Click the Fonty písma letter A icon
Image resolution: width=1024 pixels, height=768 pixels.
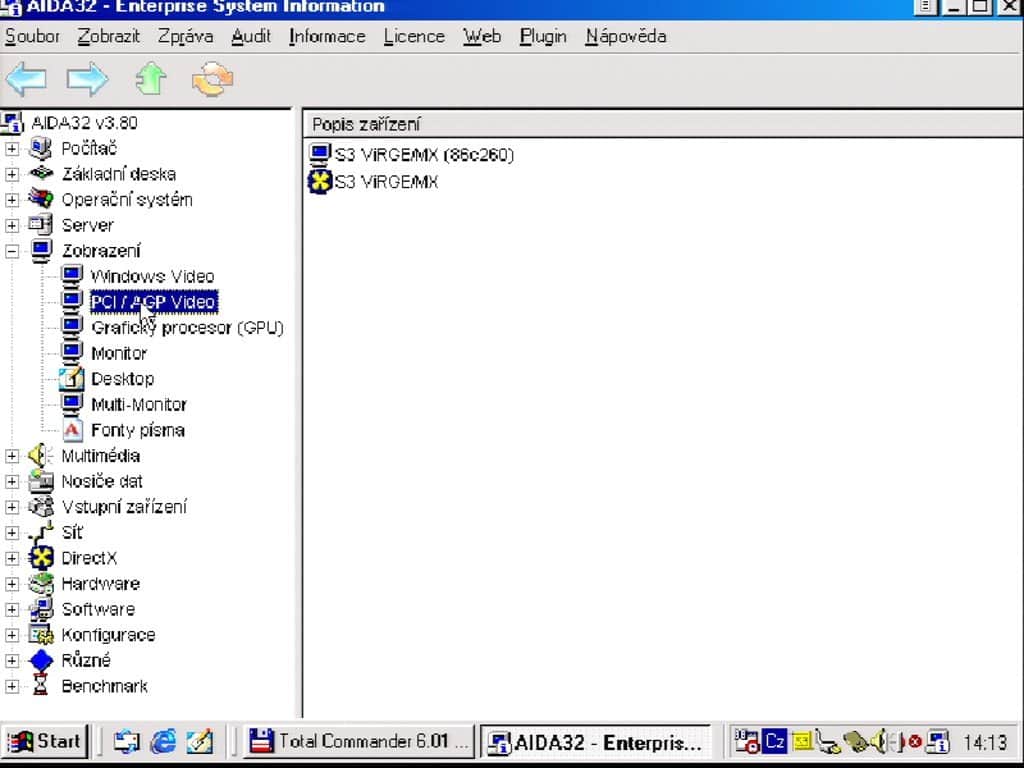point(72,430)
